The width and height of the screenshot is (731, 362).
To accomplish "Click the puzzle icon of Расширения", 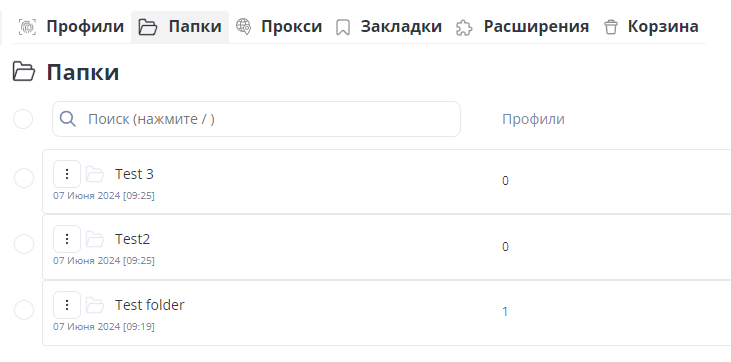I will coord(464,28).
